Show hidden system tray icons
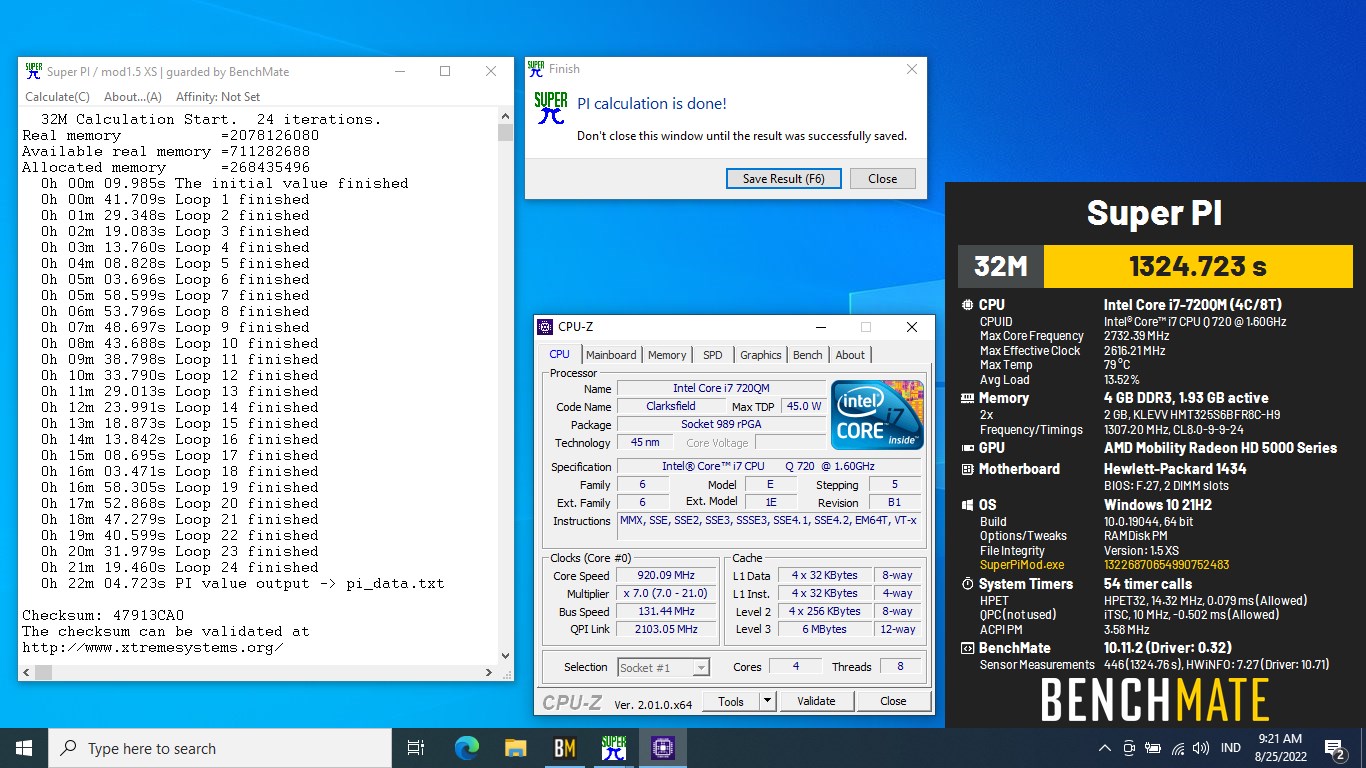 pos(1105,748)
